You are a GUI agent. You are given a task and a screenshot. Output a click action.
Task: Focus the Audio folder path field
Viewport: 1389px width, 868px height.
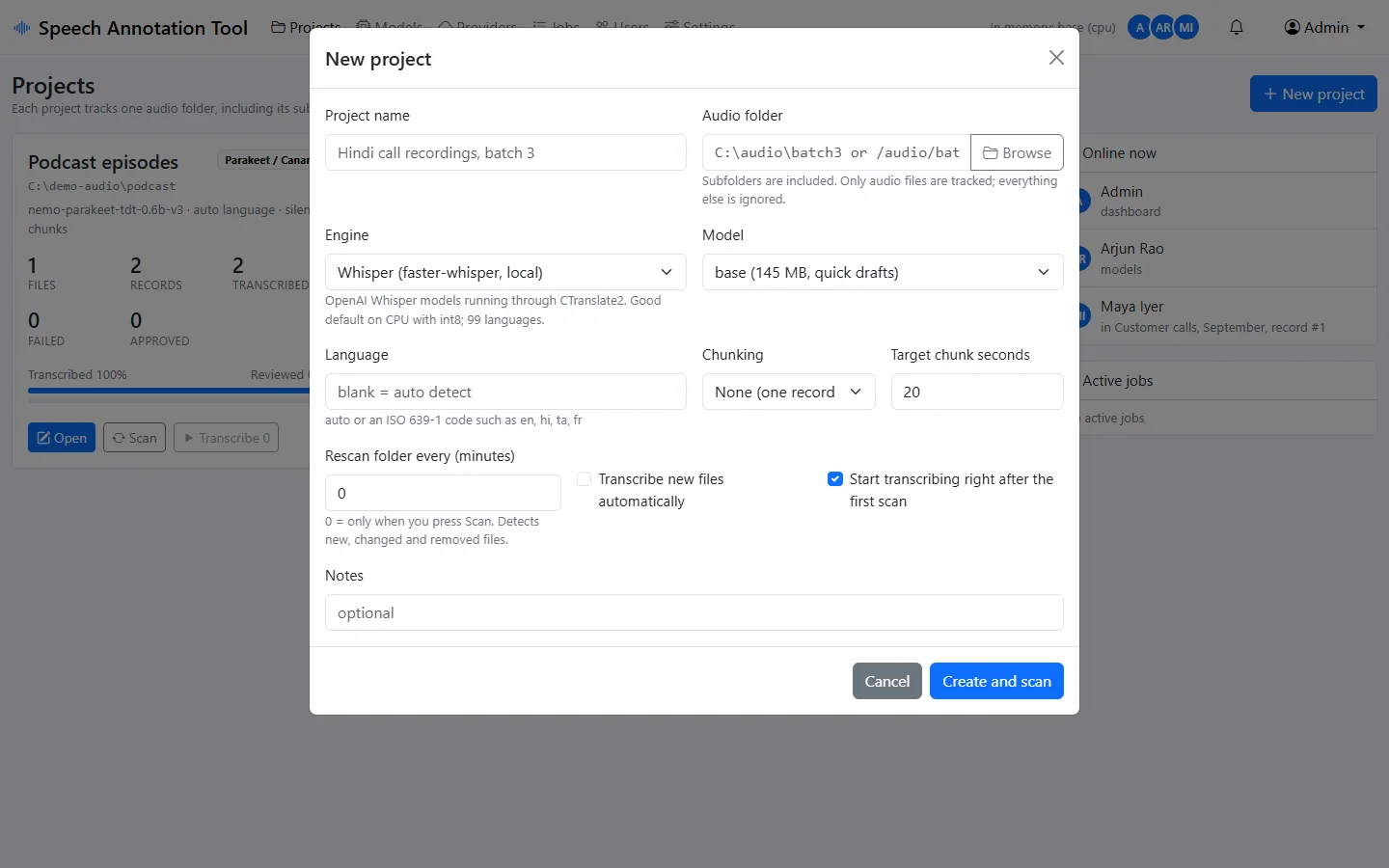[836, 152]
